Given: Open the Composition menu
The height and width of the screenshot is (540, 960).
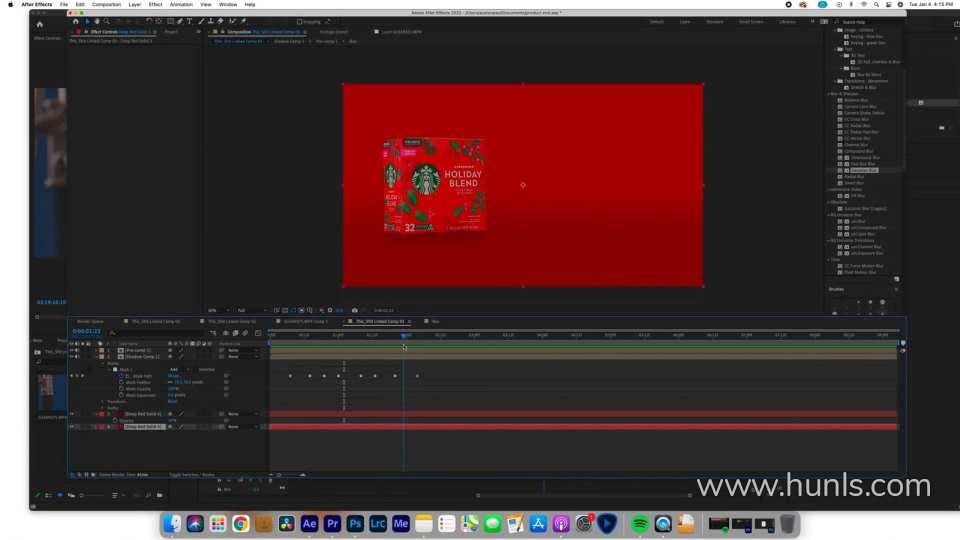Looking at the screenshot, I should pyautogui.click(x=107, y=4).
